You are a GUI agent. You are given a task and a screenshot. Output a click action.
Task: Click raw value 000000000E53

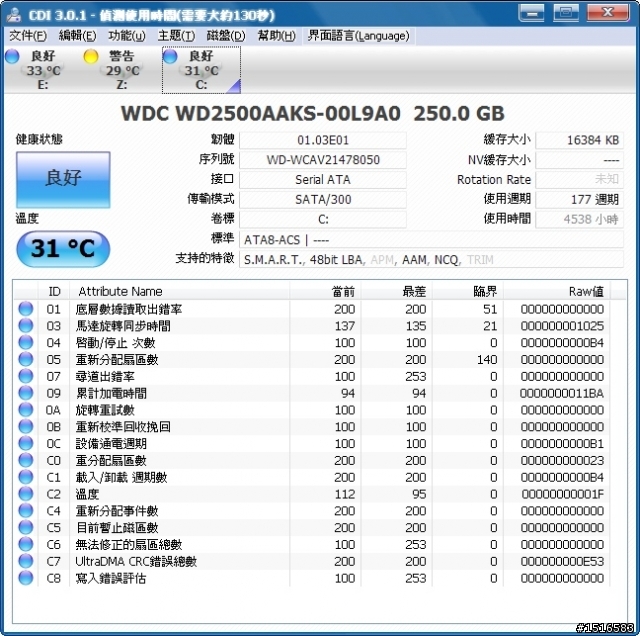point(562,561)
